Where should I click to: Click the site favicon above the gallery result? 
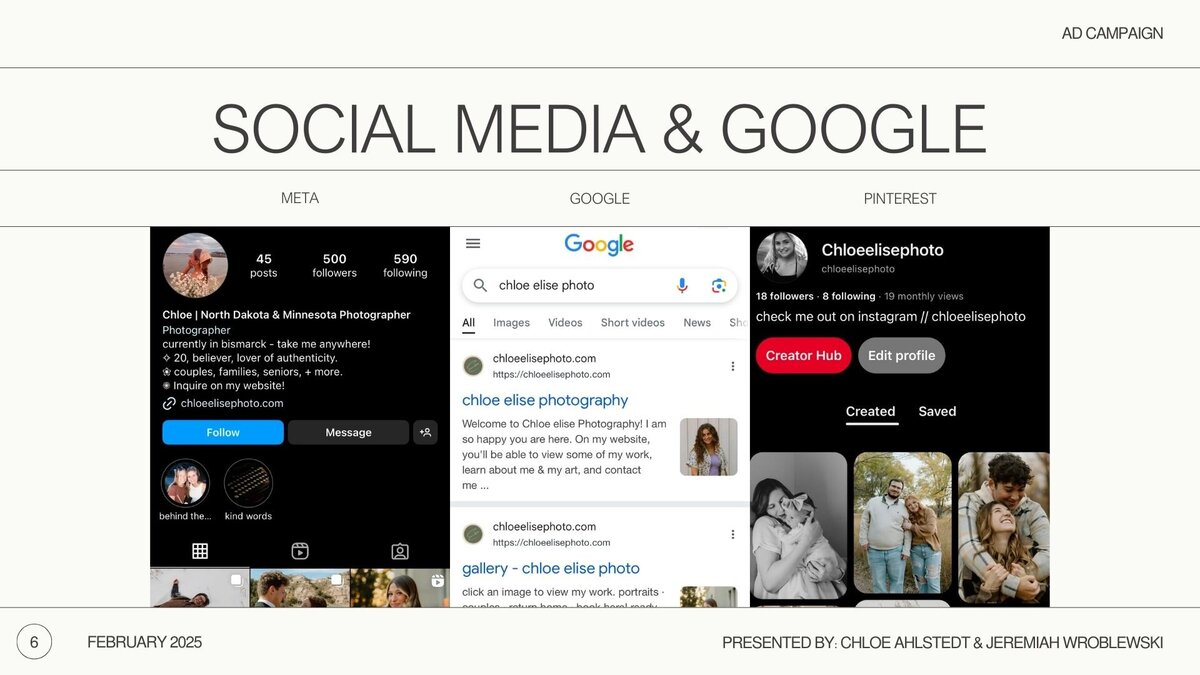pos(473,534)
